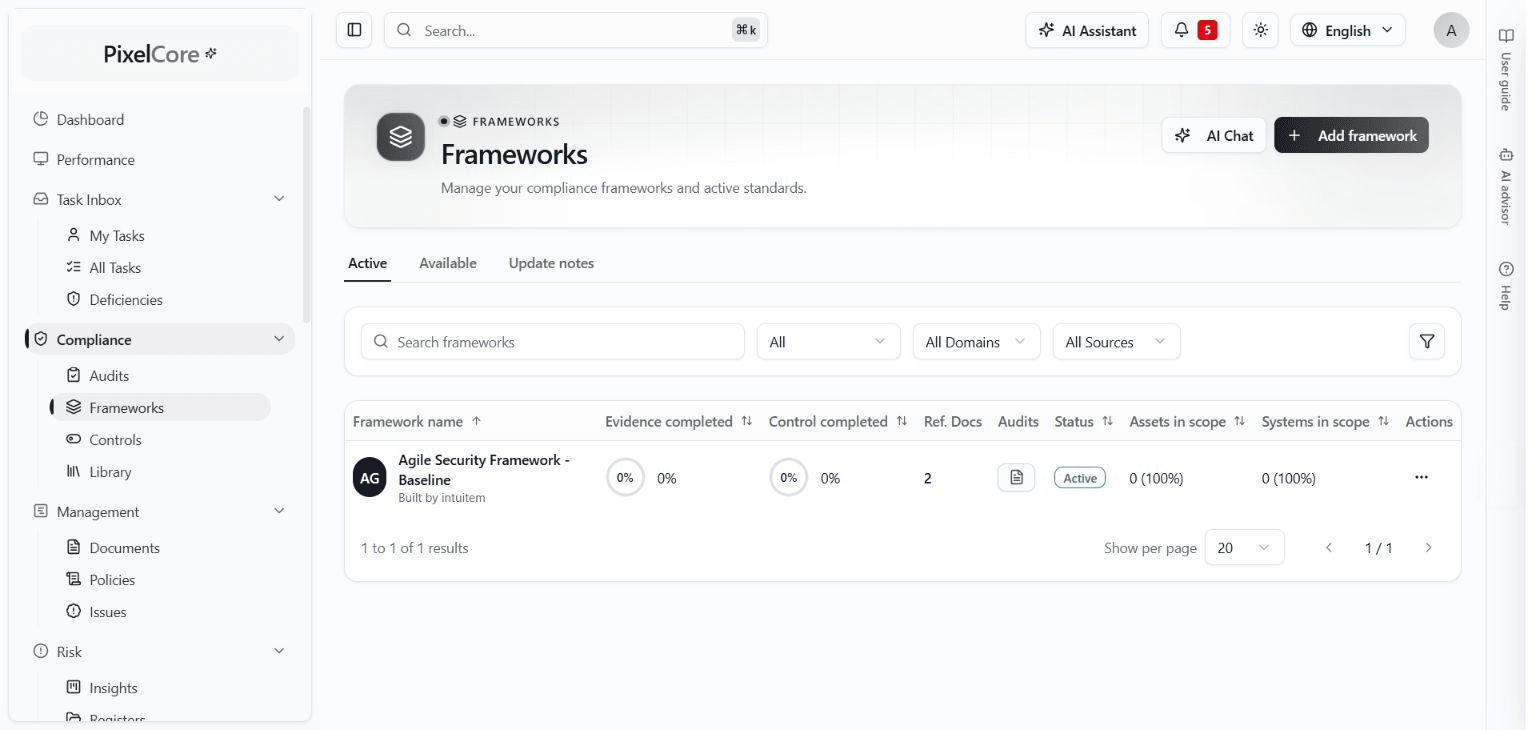Click the evidence completed 0% ring
Viewport: 1536px width, 730px height.
coord(625,478)
